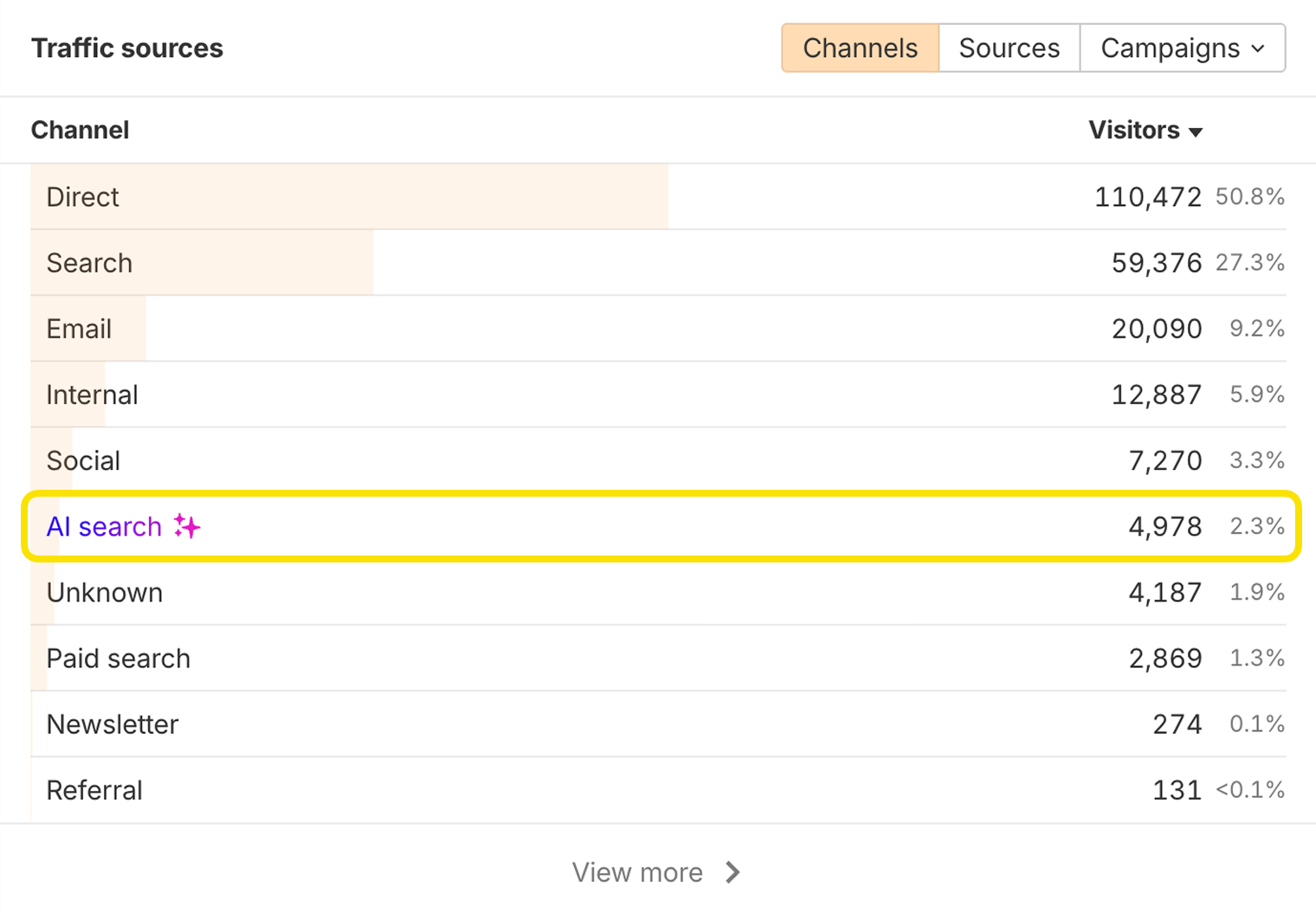The image size is (1316, 919).
Task: Select the Direct channel row
Action: pyautogui.click(x=82, y=197)
